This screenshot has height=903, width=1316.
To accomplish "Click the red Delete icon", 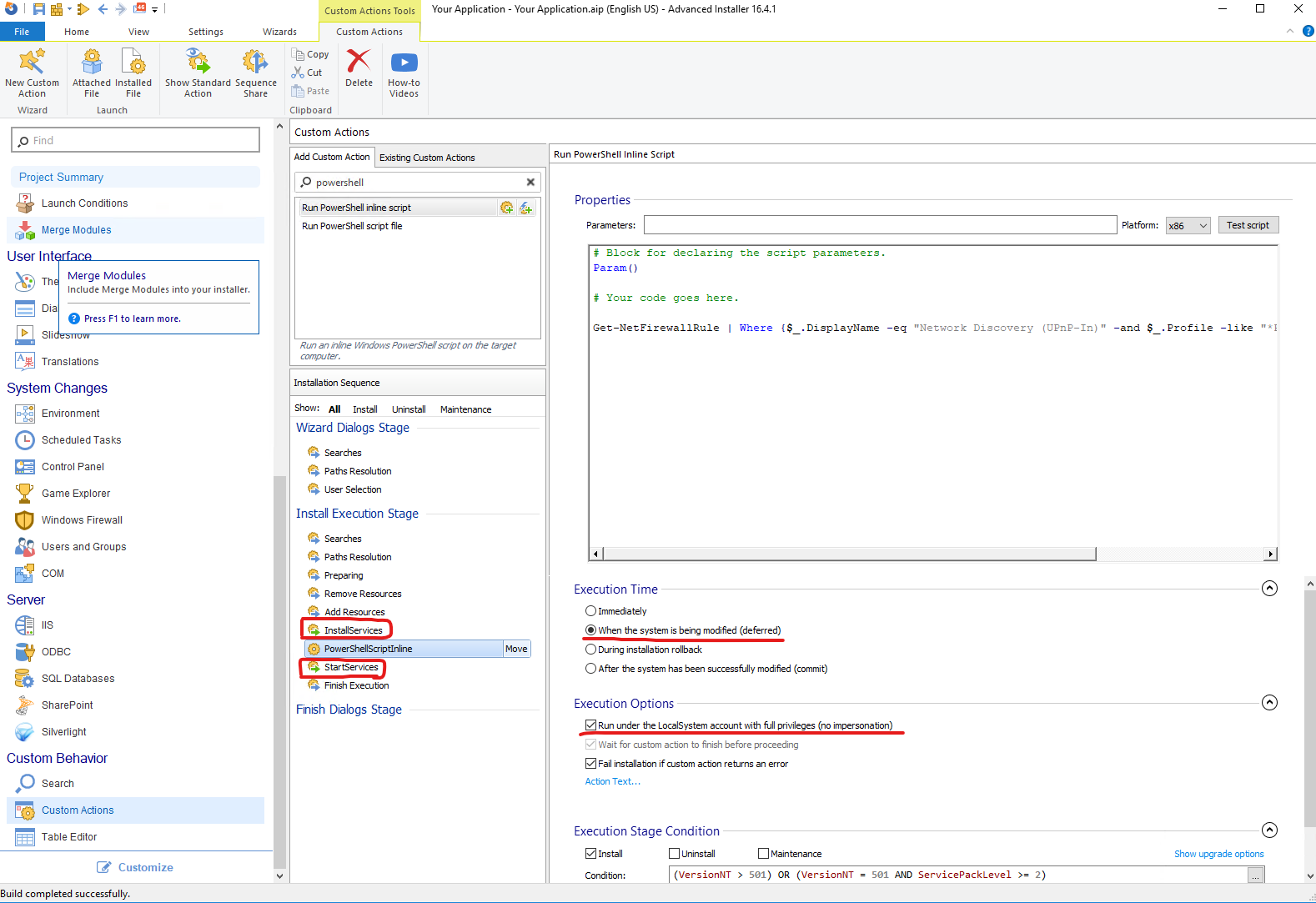I will [359, 62].
